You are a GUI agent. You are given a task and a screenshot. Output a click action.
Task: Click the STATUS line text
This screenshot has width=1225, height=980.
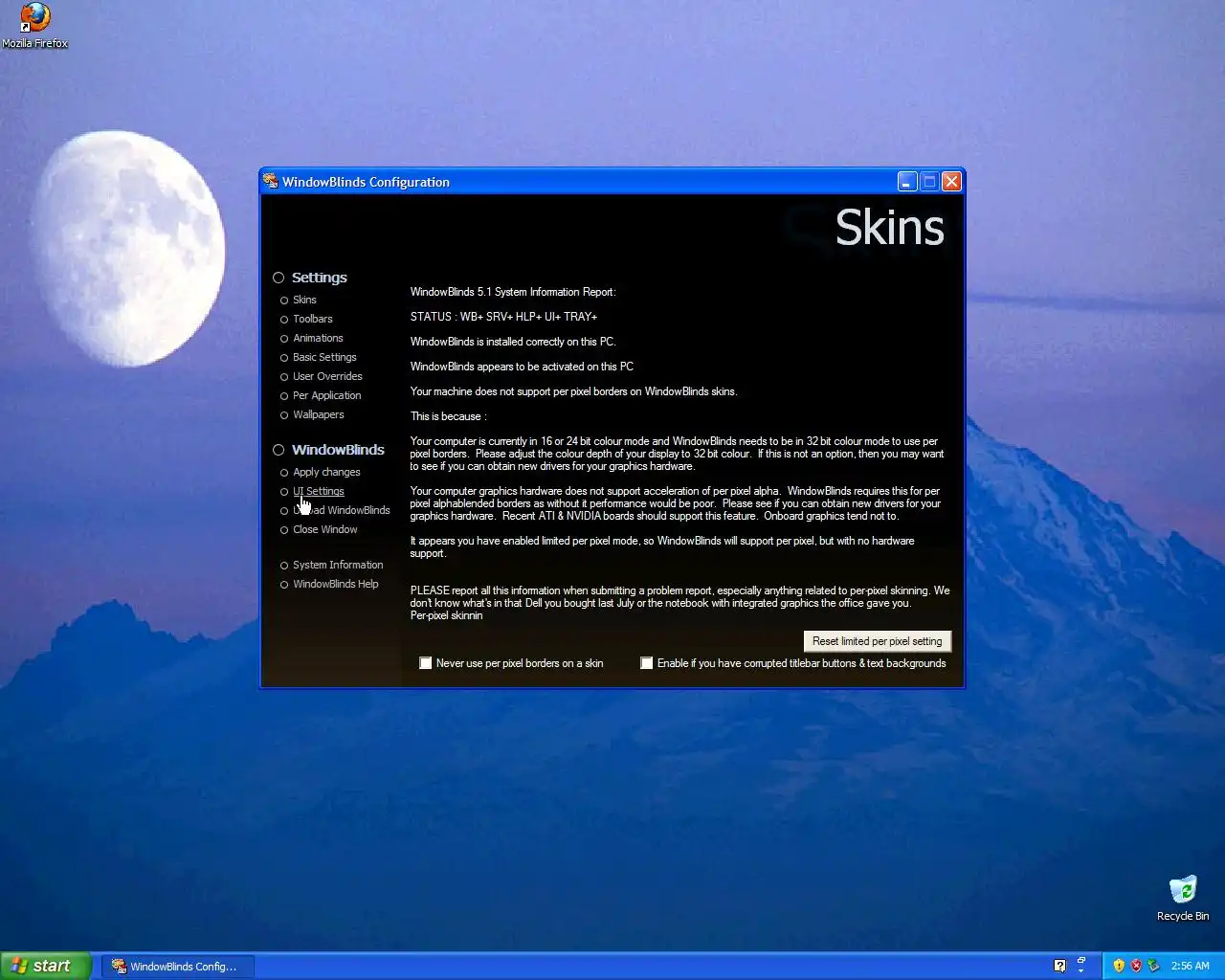(503, 317)
